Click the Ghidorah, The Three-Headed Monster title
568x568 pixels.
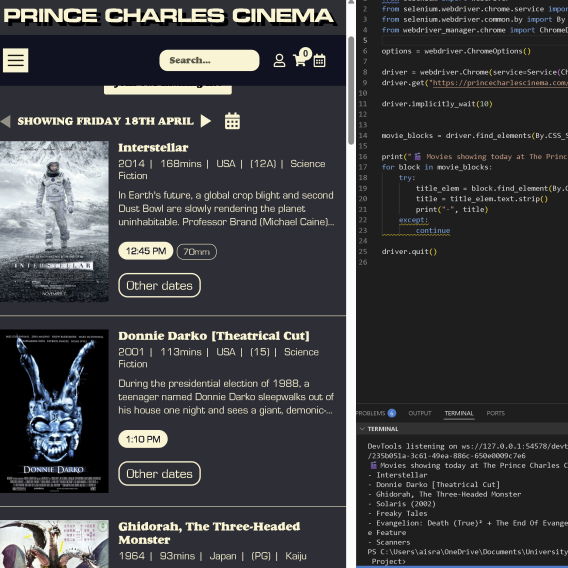[209, 533]
